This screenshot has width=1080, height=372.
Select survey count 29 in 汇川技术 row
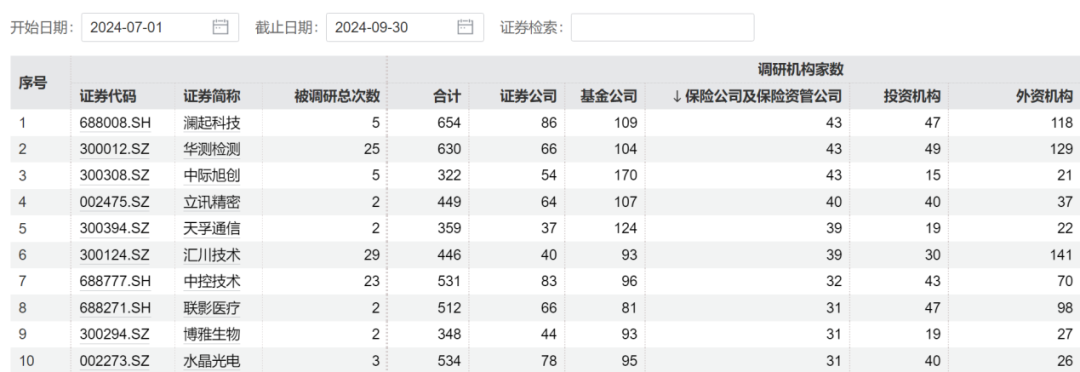372,256
